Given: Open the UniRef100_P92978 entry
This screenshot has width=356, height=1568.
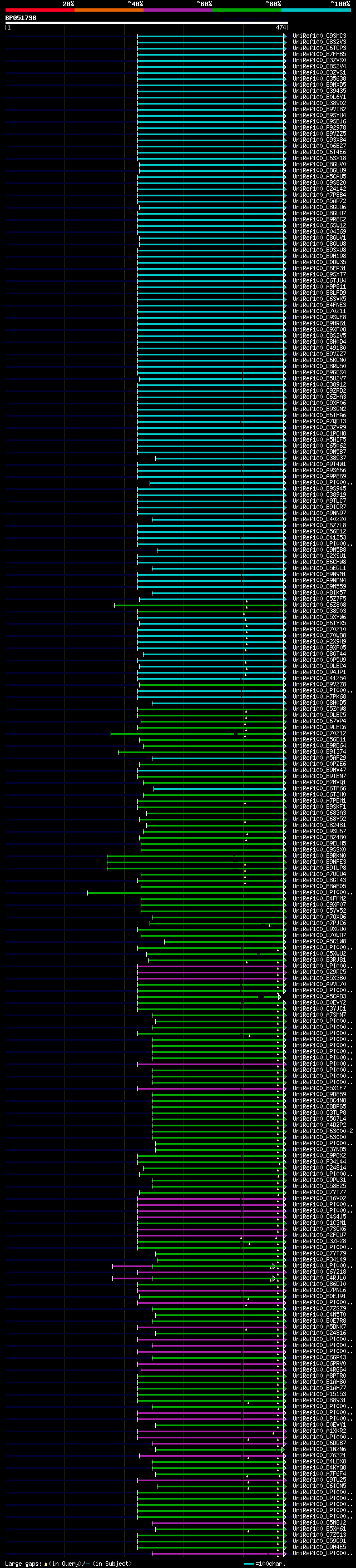Looking at the screenshot, I should (x=319, y=128).
